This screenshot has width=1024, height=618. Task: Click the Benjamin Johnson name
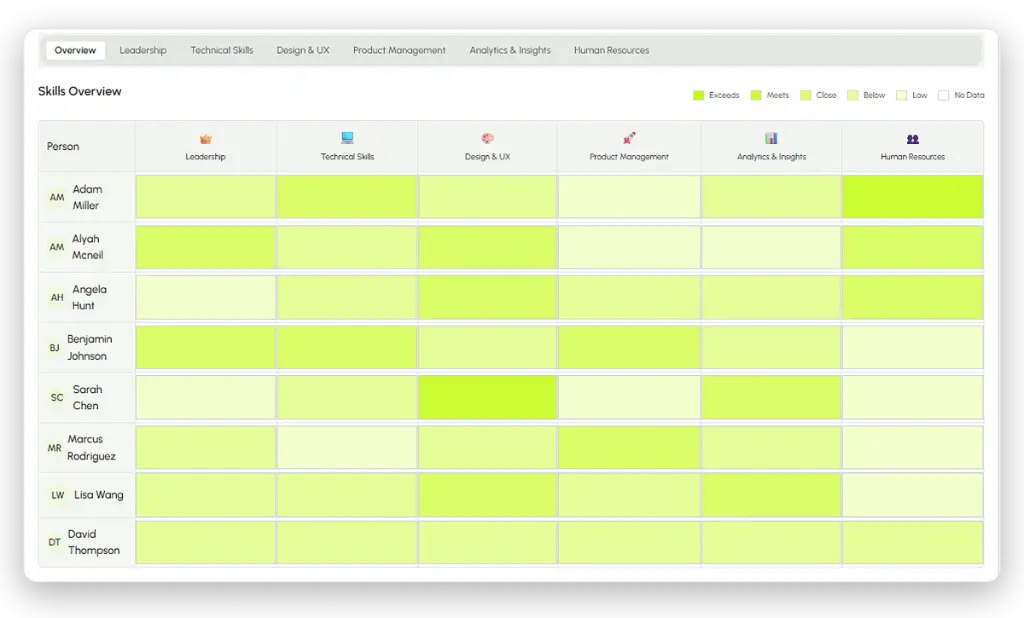(89, 348)
